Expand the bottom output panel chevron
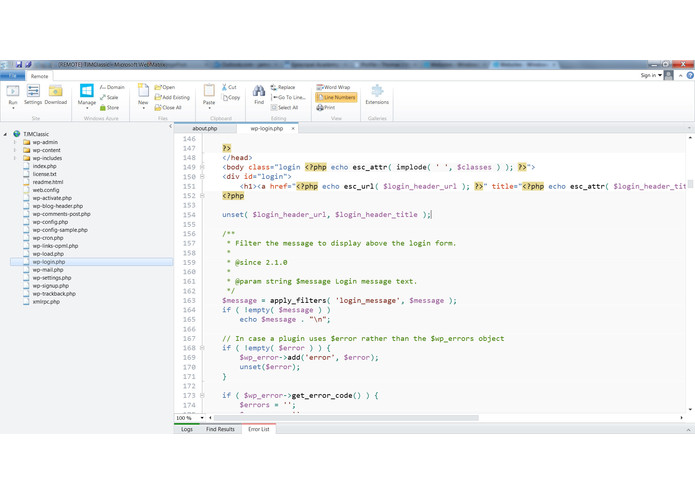The height and width of the screenshot is (494, 695). pos(688,430)
